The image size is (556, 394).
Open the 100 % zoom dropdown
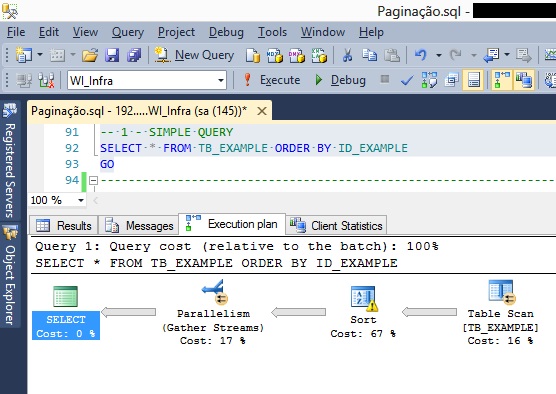click(81, 200)
